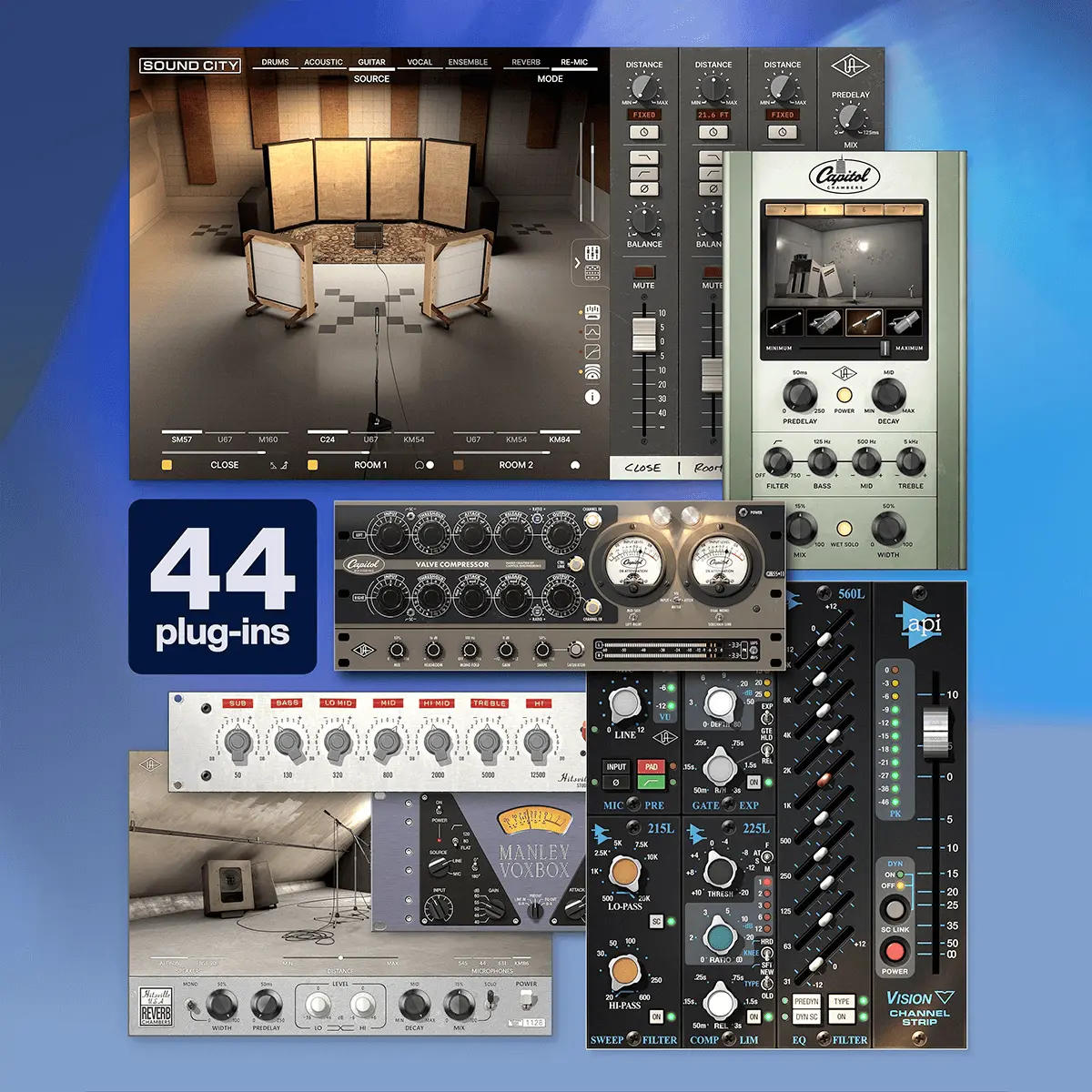
Task: Click the red POWER button on Vision Channel Strip
Action: pos(895,952)
